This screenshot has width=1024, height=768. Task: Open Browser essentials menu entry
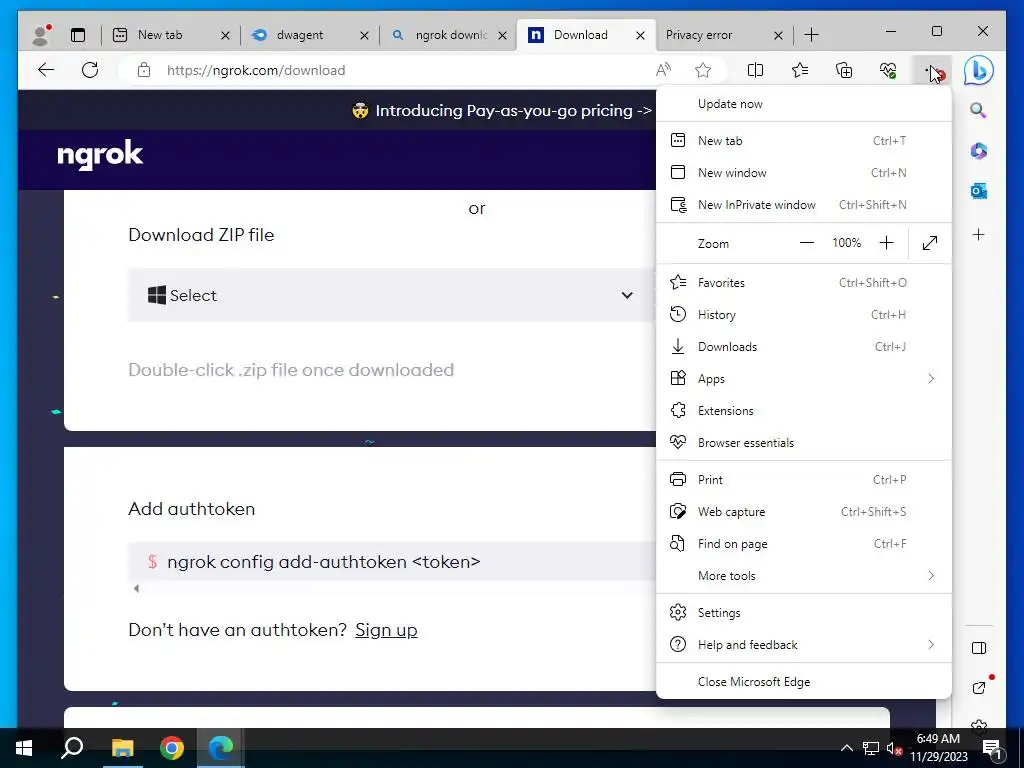(x=803, y=443)
